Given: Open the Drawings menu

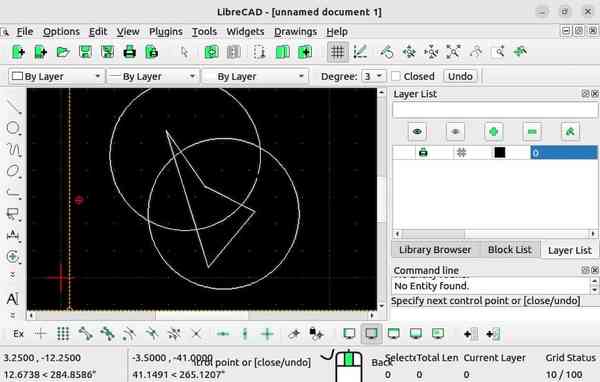Looking at the screenshot, I should pyautogui.click(x=295, y=31).
